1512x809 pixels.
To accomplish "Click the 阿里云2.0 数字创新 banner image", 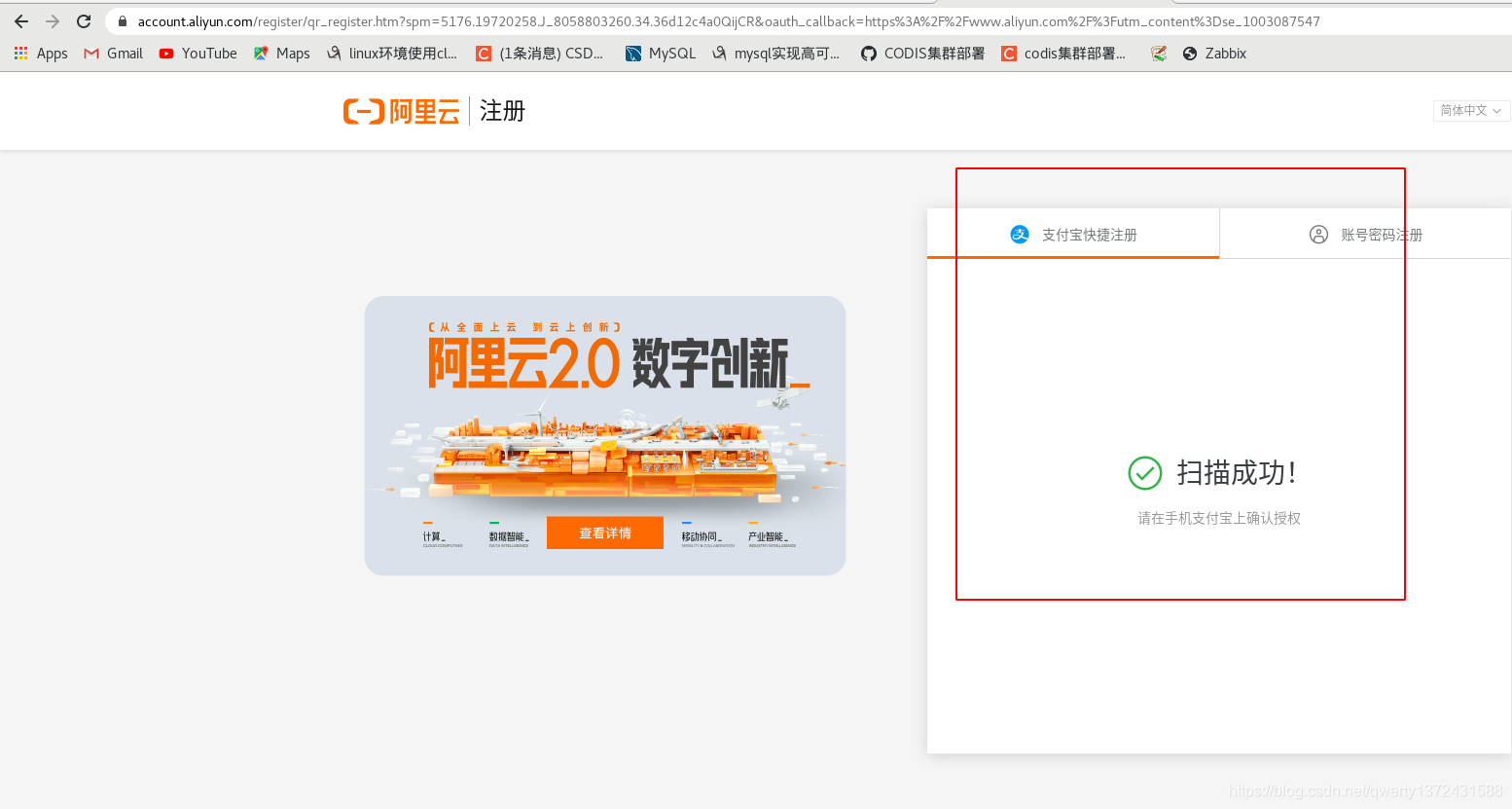I will [605, 435].
